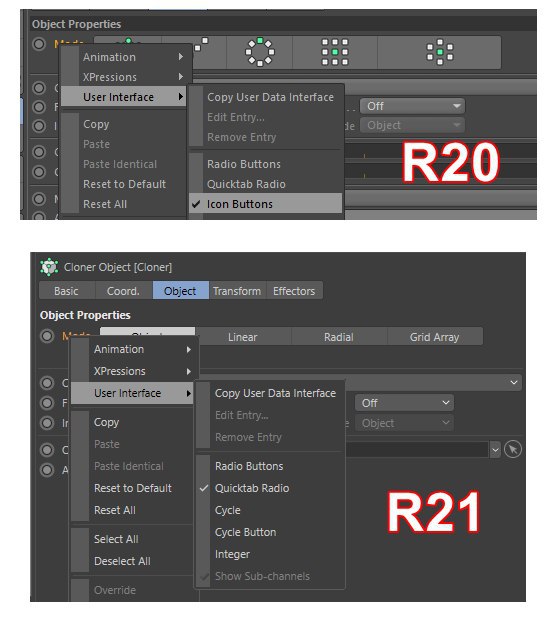Image resolution: width=558 pixels, height=625 pixels.
Task: Choose Deselect All in R21 menu
Action: [x=134, y=561]
